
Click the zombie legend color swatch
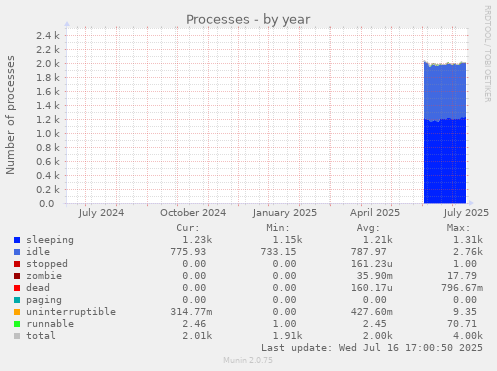tap(17, 276)
